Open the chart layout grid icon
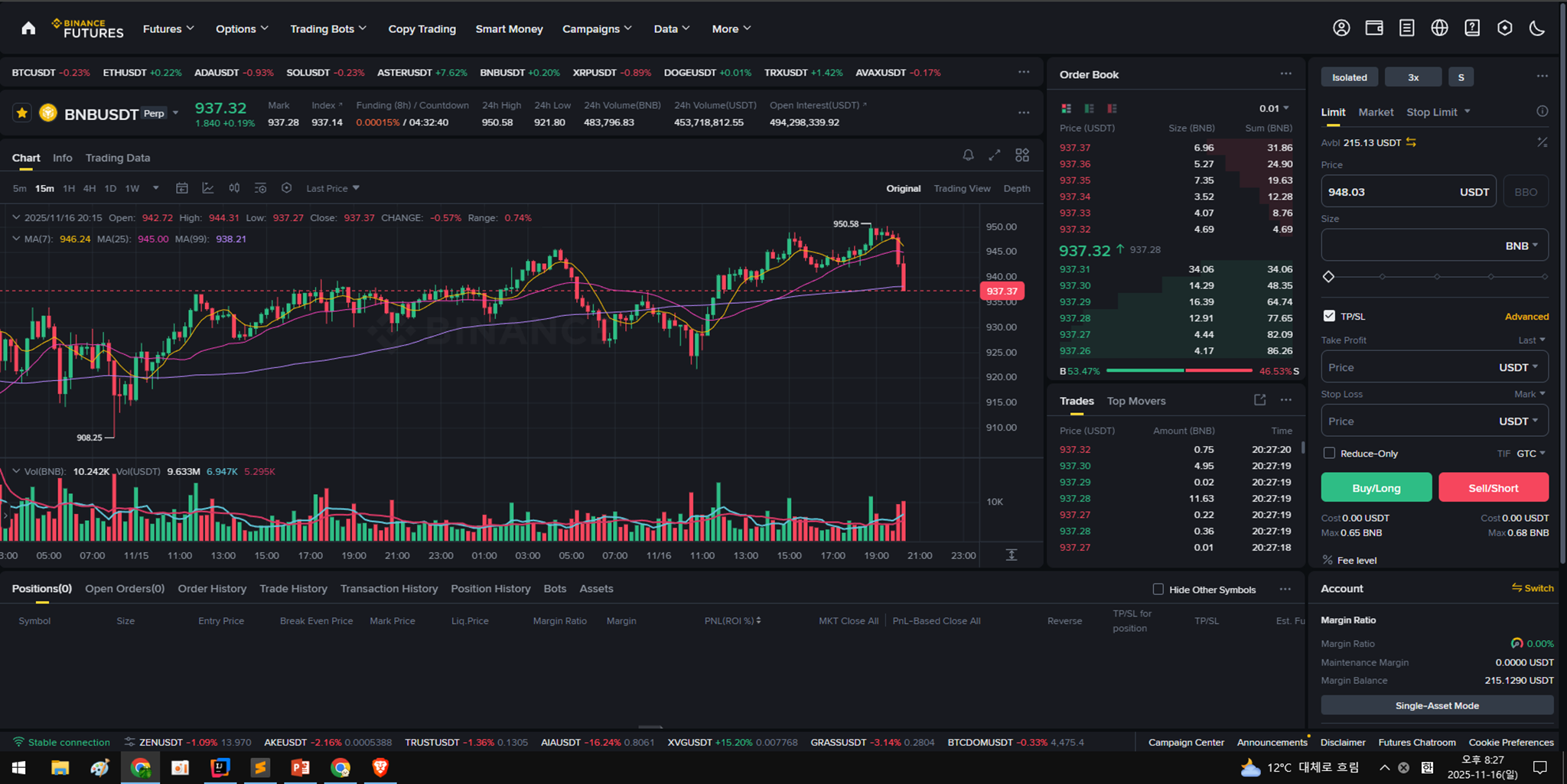This screenshot has height=784, width=1567. (x=1022, y=155)
